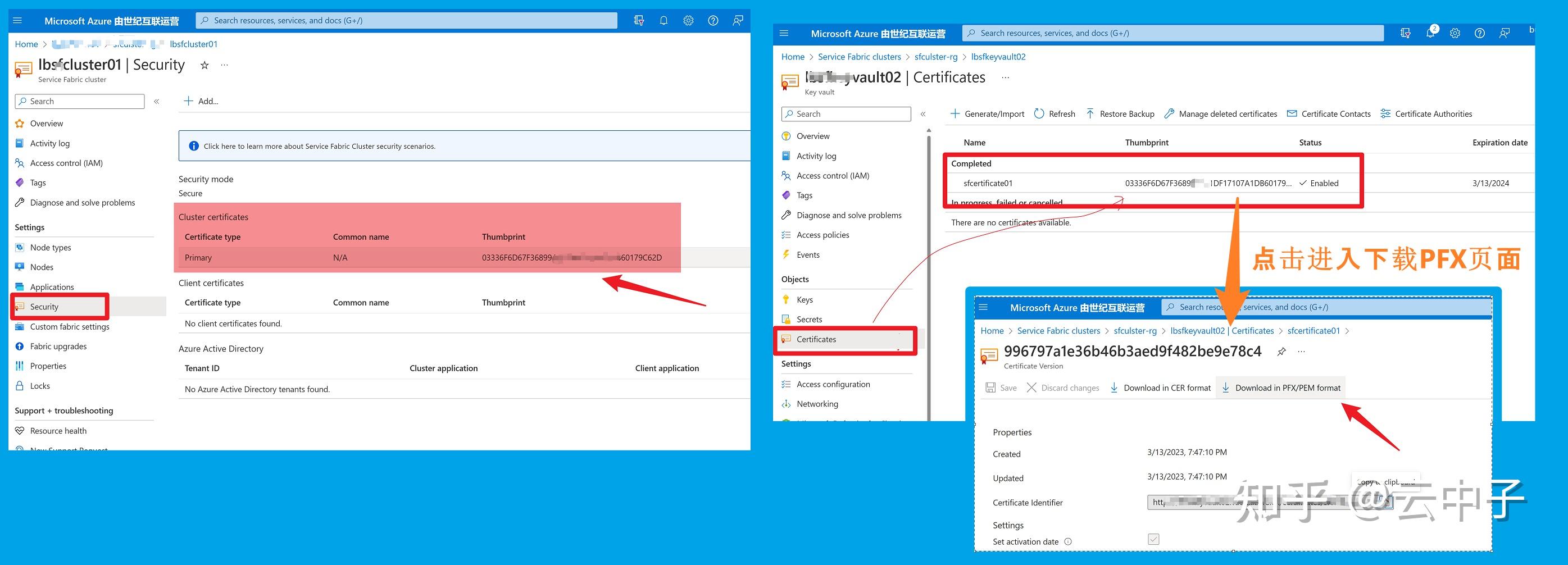This screenshot has height=565, width=1568.
Task: Navigate to Home via the breadcrumb
Action: pyautogui.click(x=26, y=44)
